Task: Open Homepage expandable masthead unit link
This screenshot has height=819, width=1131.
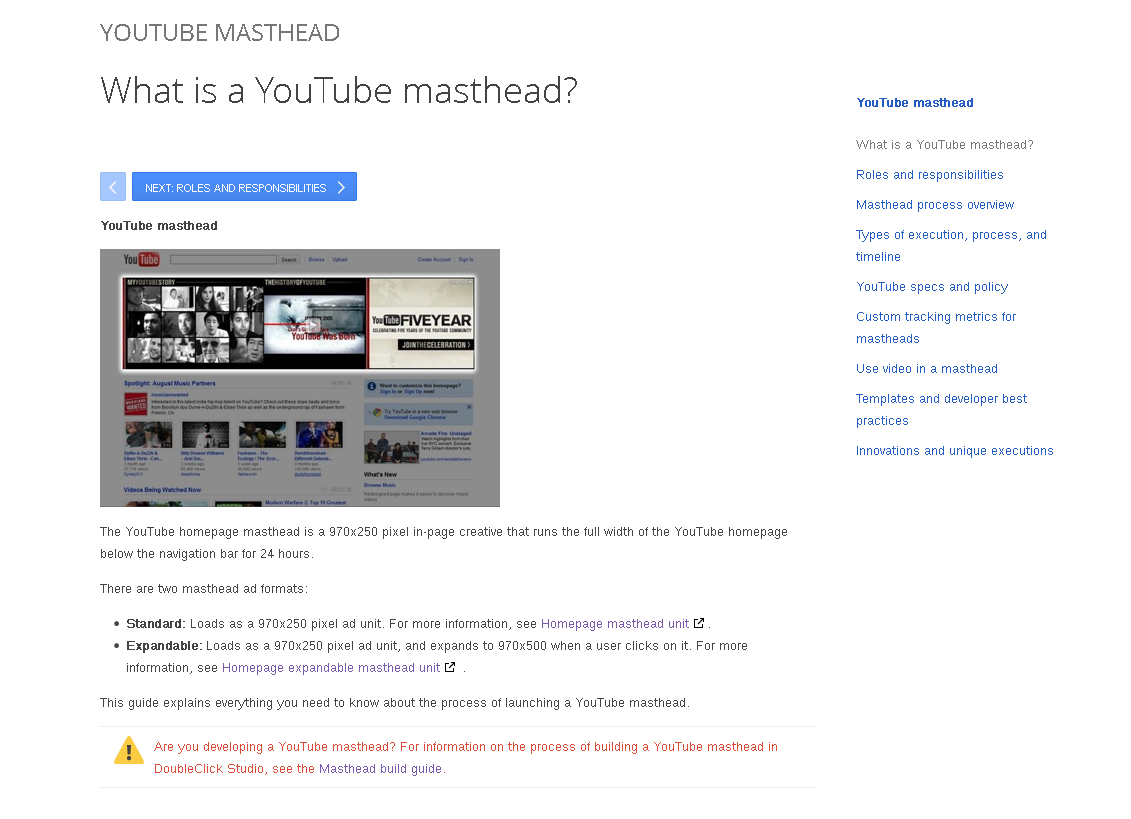Action: 330,668
